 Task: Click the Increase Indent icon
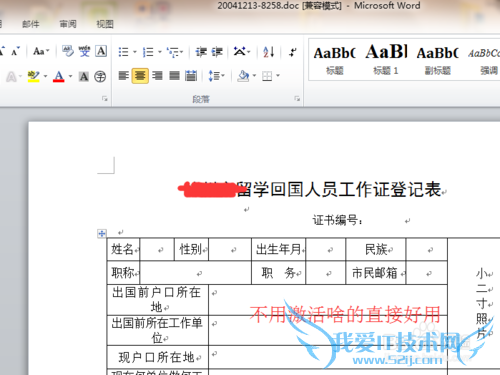point(217,52)
